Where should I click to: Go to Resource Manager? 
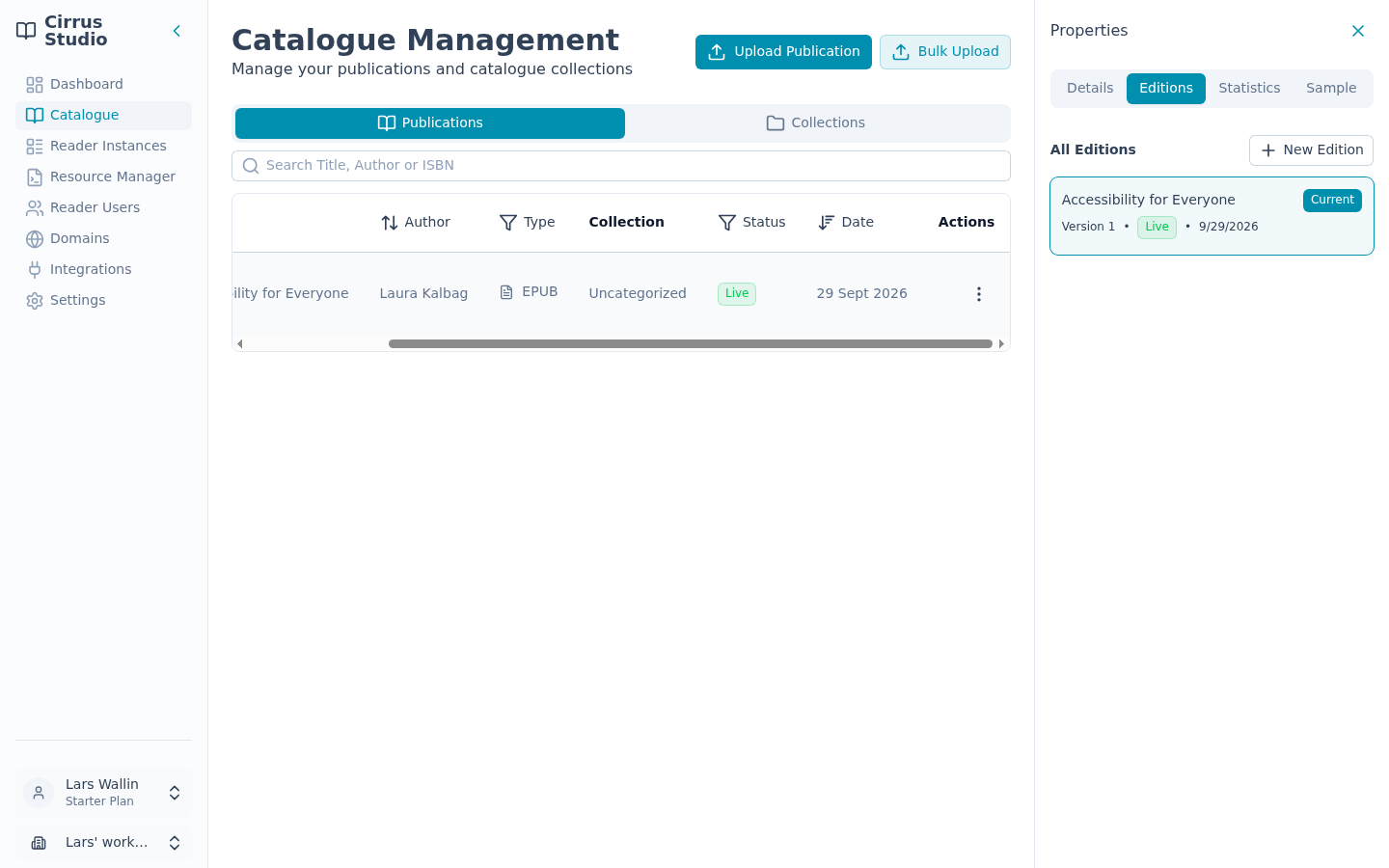(103, 176)
